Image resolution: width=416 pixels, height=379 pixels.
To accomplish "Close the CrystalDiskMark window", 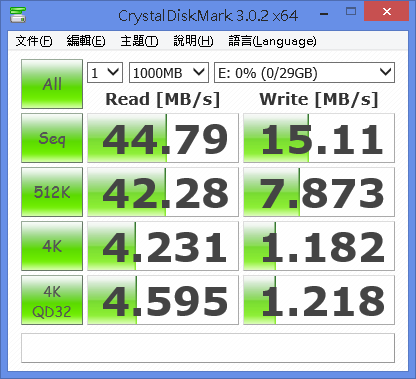I will 387,12.
